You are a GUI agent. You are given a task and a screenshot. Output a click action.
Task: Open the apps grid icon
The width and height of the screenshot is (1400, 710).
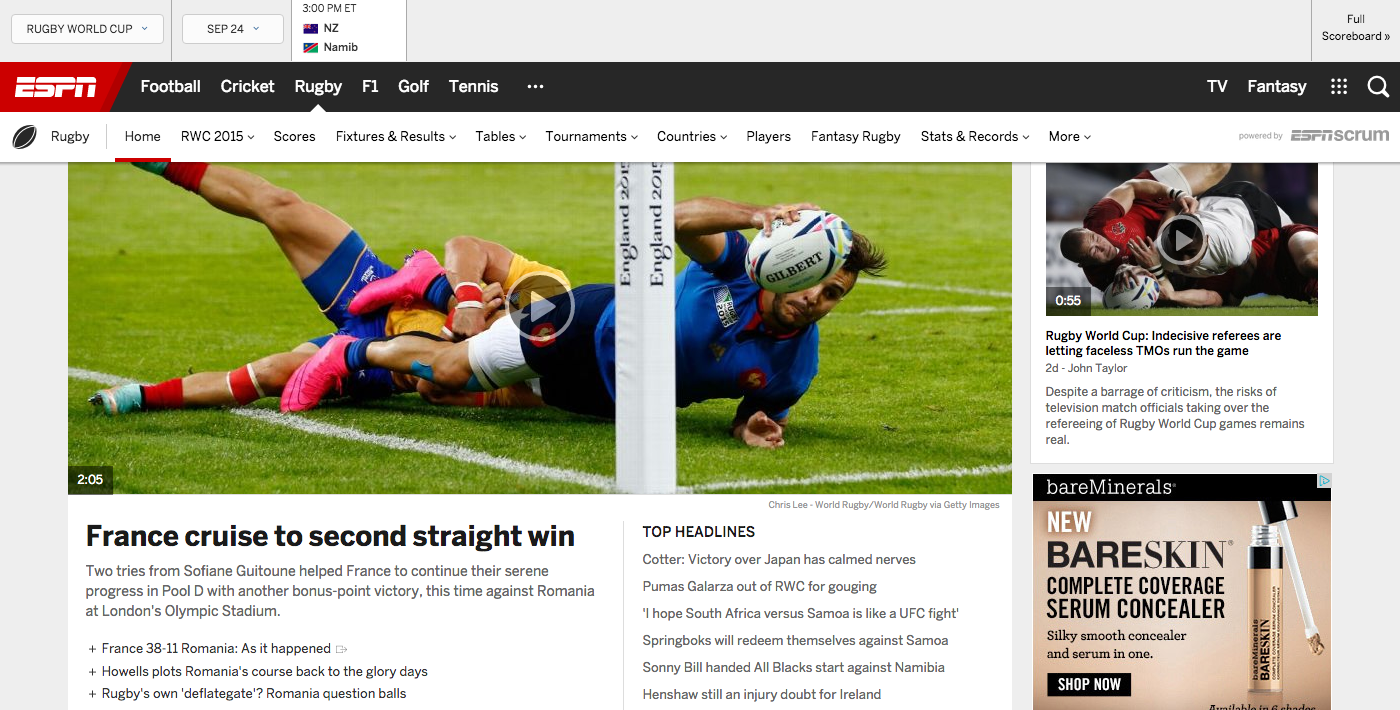(1339, 87)
